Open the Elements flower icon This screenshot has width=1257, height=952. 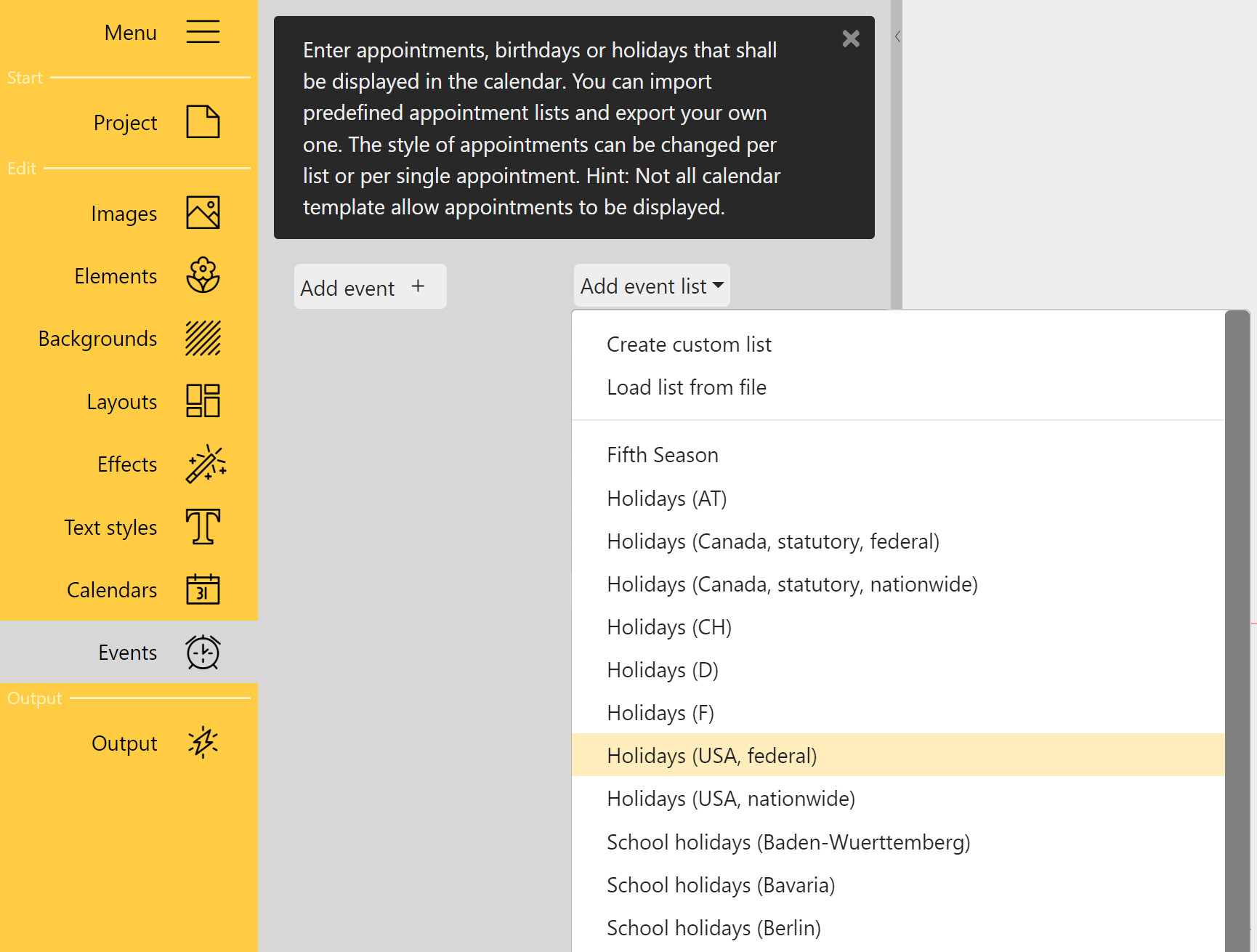tap(203, 275)
